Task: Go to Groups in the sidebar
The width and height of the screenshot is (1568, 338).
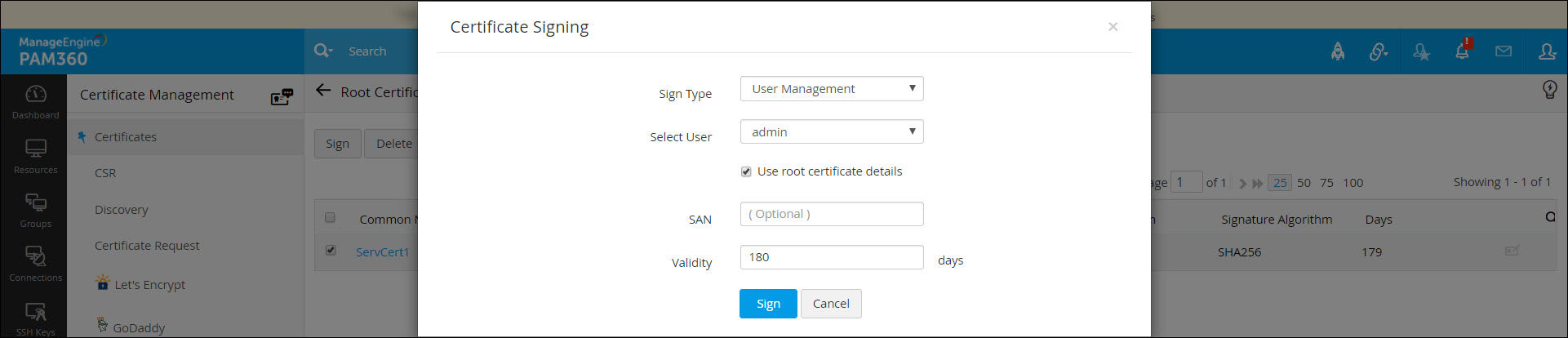Action: pos(36,210)
